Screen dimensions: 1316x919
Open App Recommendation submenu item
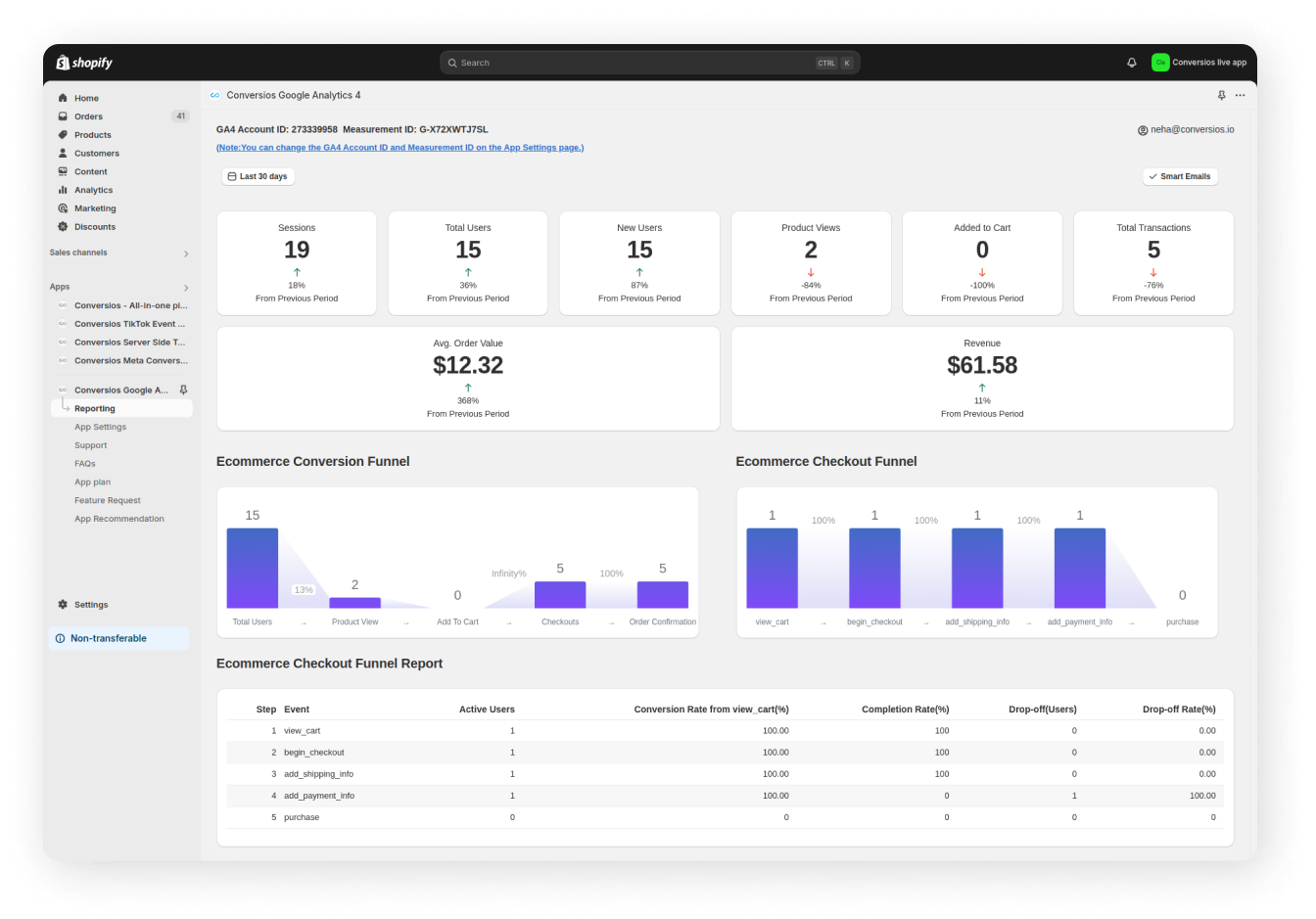[x=119, y=520]
